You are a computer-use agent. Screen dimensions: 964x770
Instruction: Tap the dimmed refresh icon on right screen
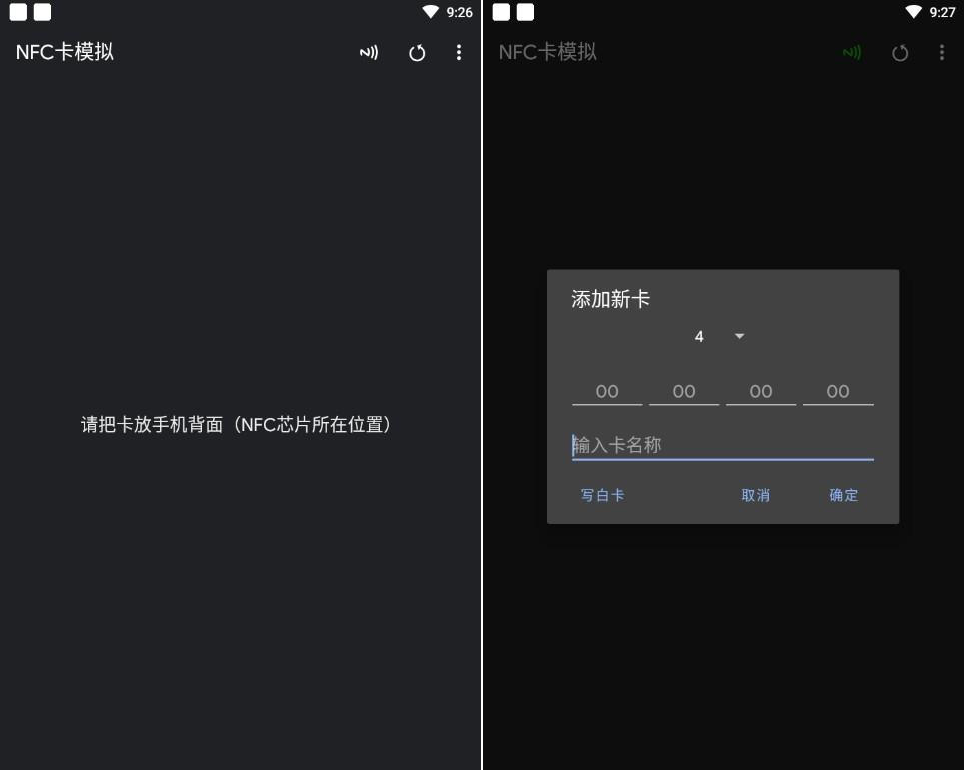[899, 53]
